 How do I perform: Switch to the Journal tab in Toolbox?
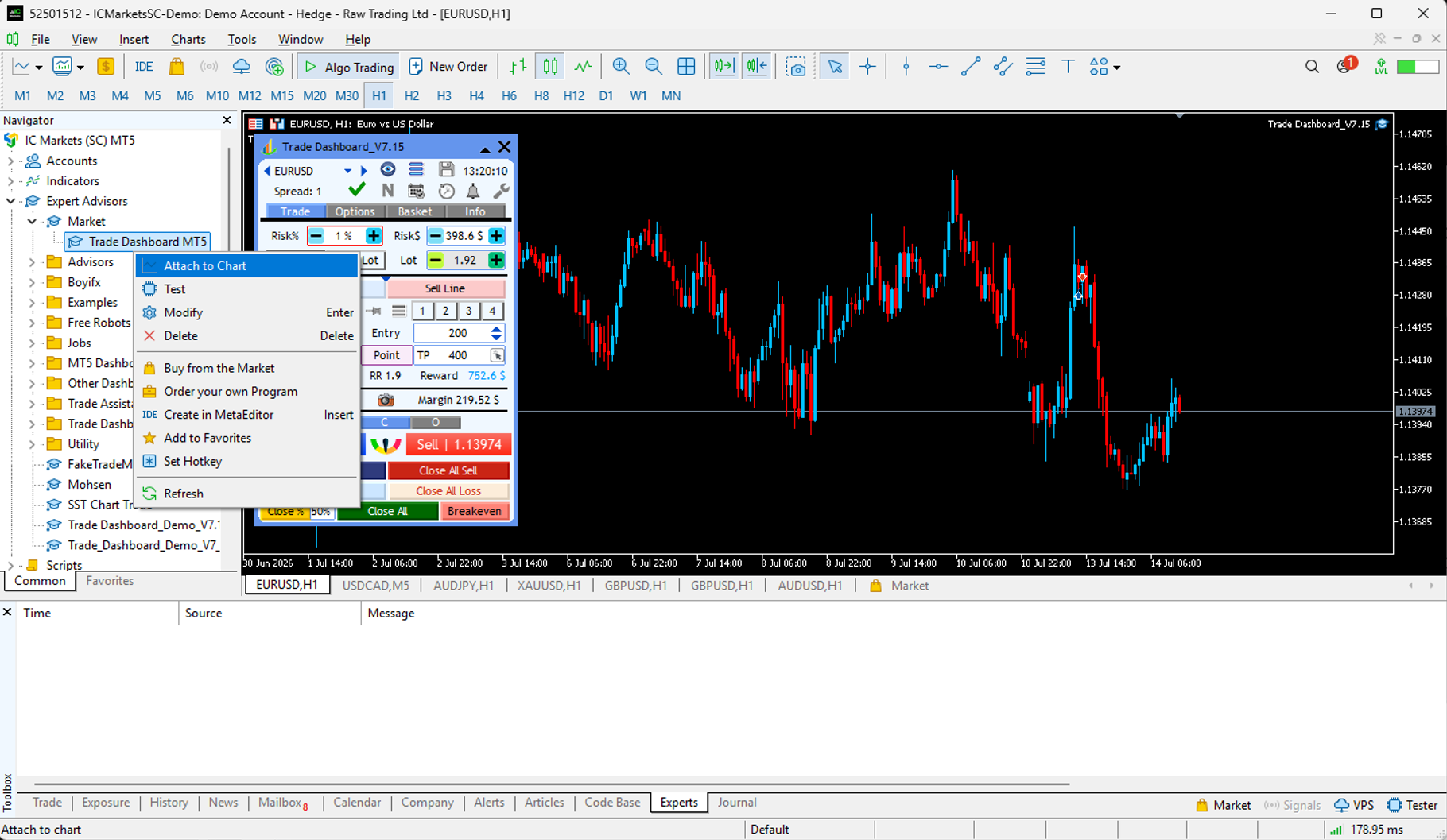(x=737, y=803)
